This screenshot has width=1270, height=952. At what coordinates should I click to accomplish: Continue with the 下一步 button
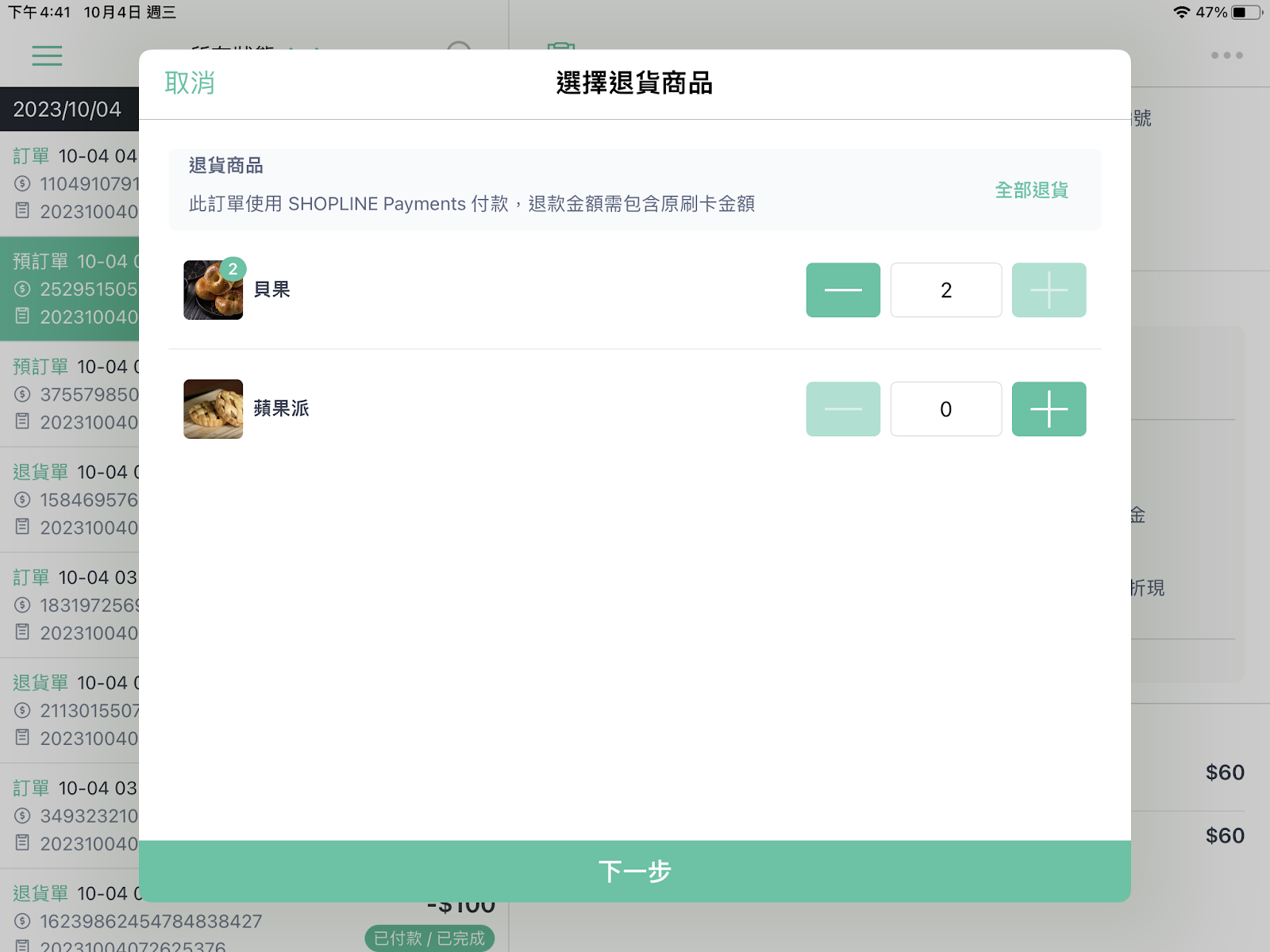coord(635,871)
